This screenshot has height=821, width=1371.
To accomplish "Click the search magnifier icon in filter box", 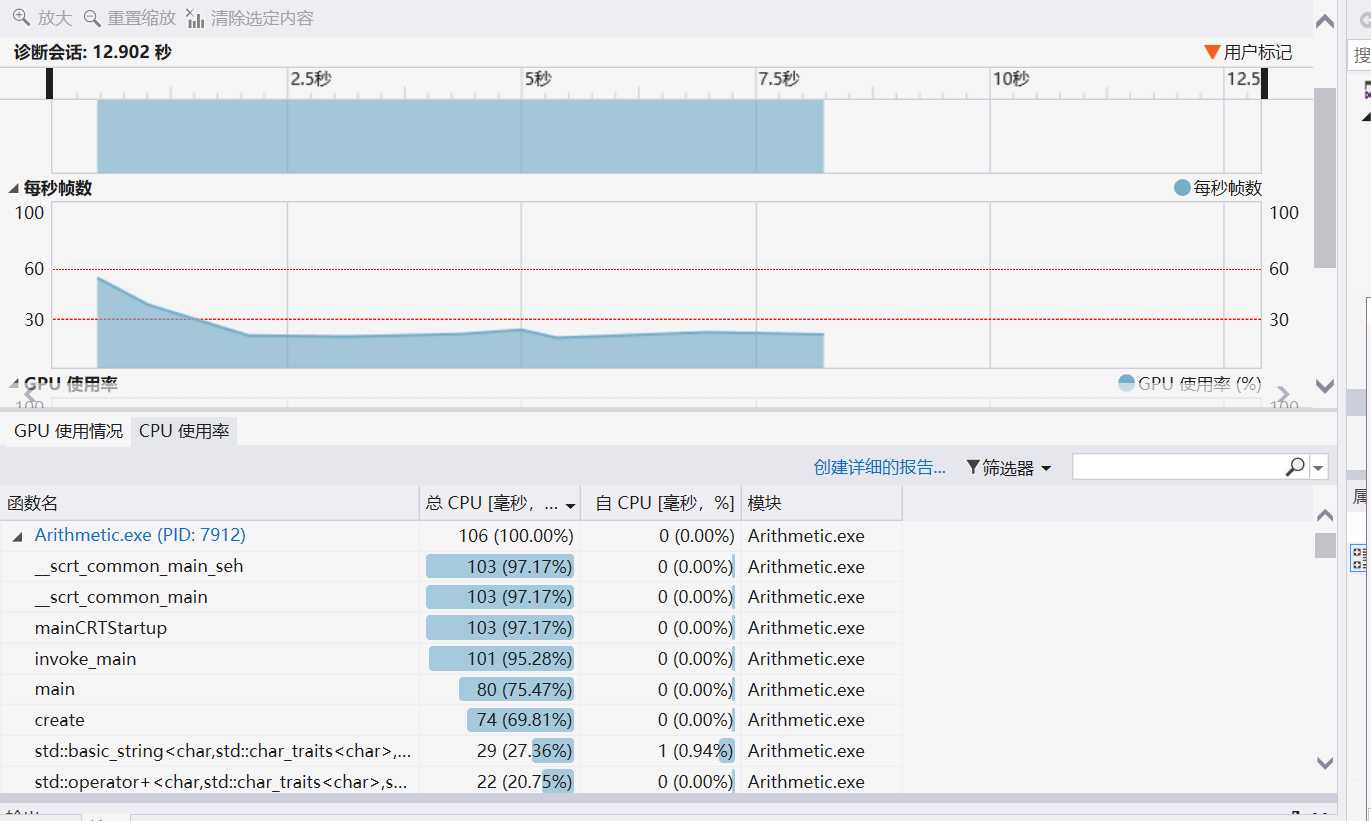I will (1295, 466).
